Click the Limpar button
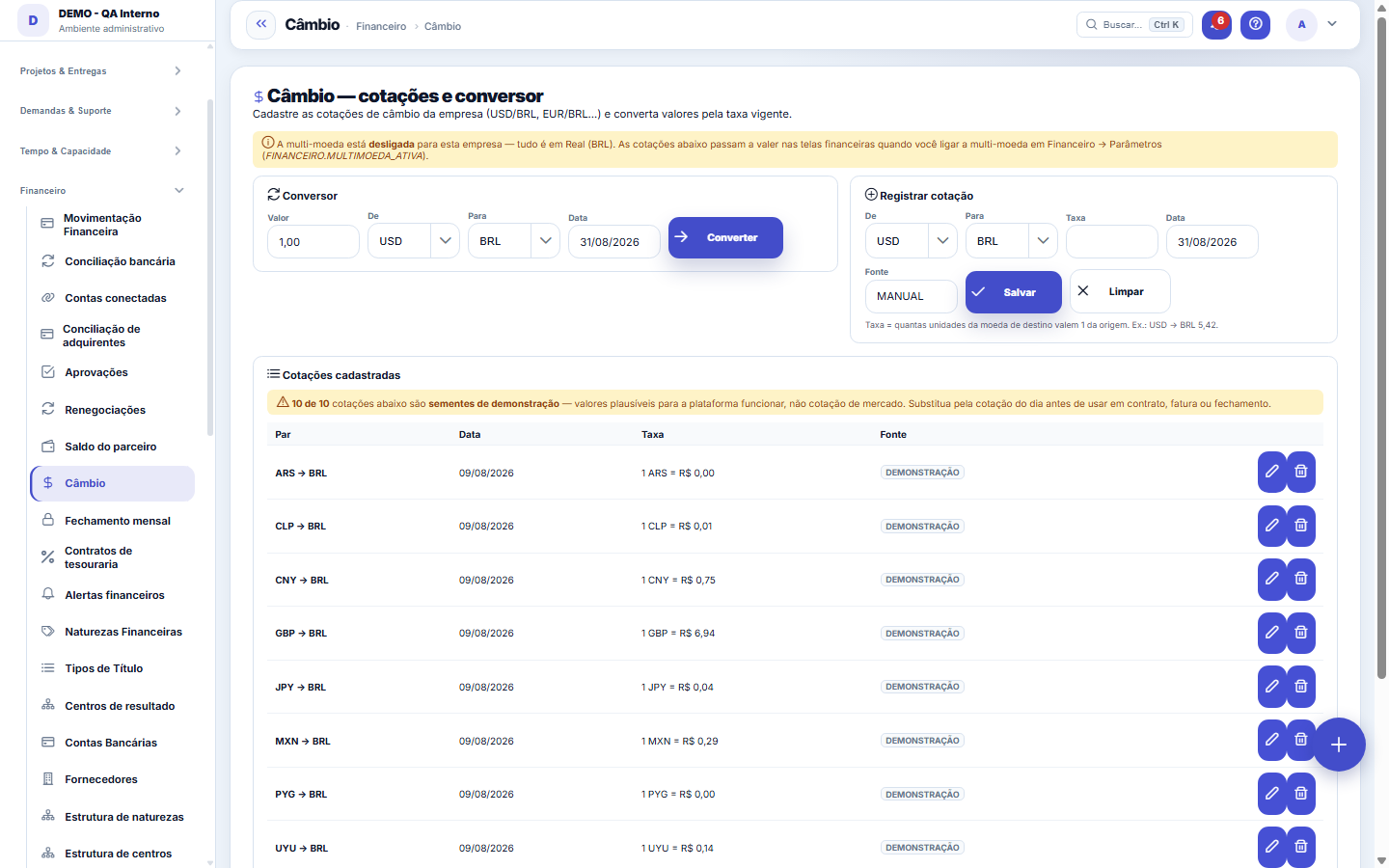Image resolution: width=1389 pixels, height=868 pixels. (x=1120, y=291)
